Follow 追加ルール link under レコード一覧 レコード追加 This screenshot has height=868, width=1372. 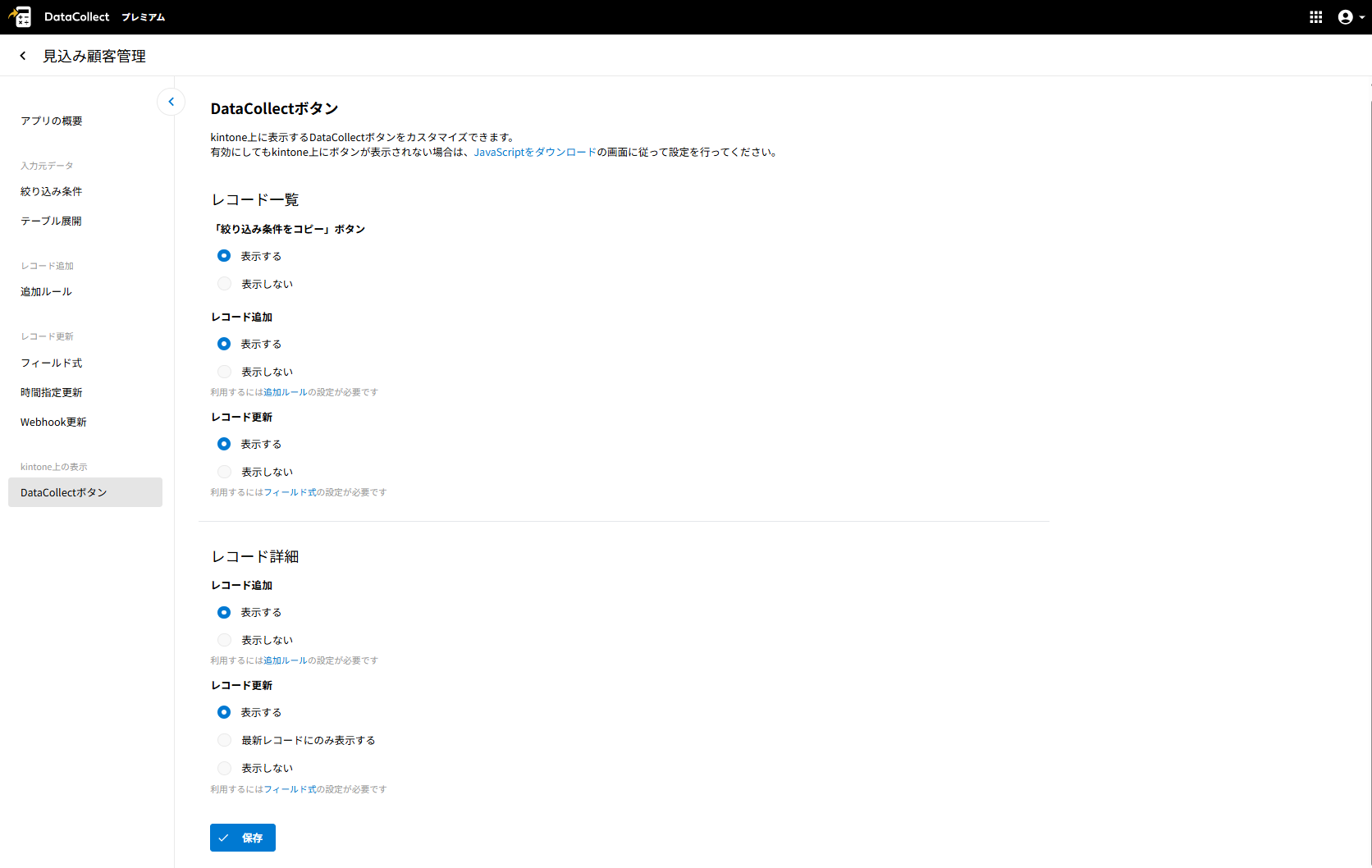(286, 392)
